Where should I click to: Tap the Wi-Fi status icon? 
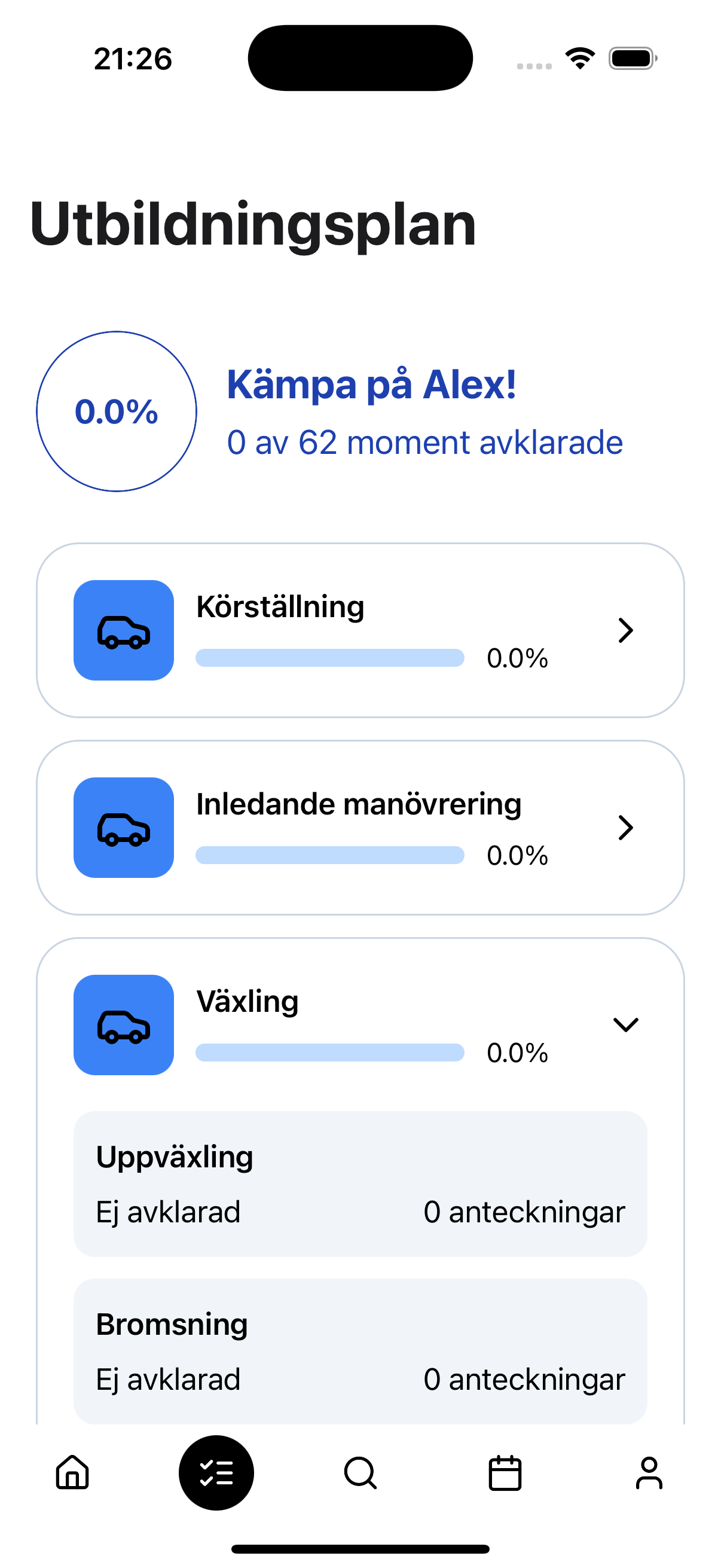580,59
